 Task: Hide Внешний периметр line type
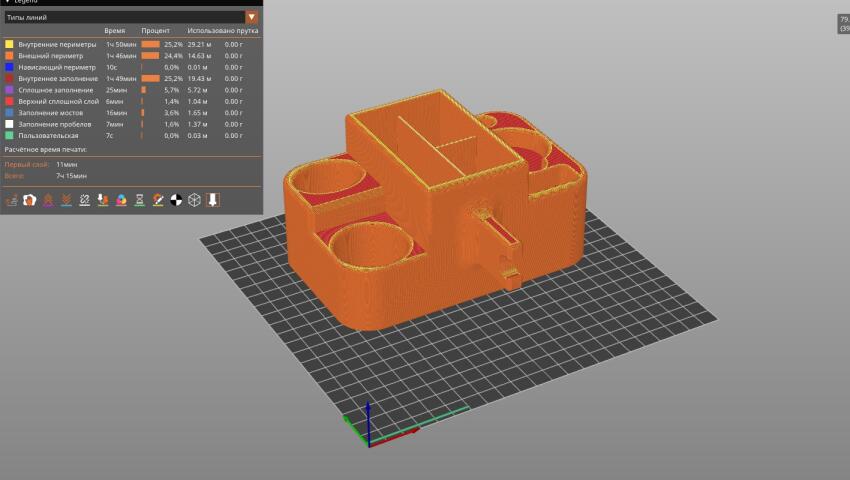click(132, 56)
